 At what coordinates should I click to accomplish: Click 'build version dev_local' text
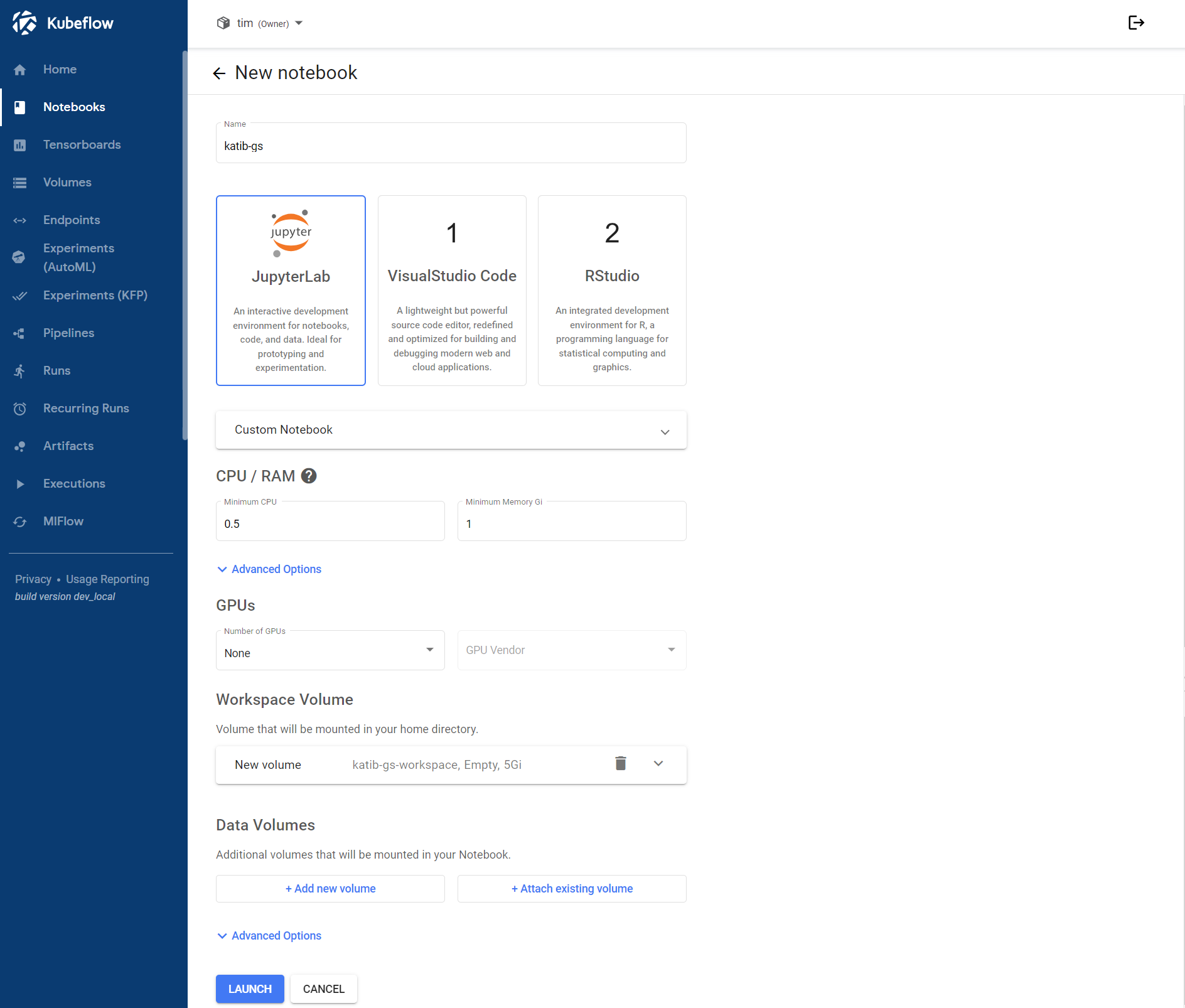coord(65,597)
